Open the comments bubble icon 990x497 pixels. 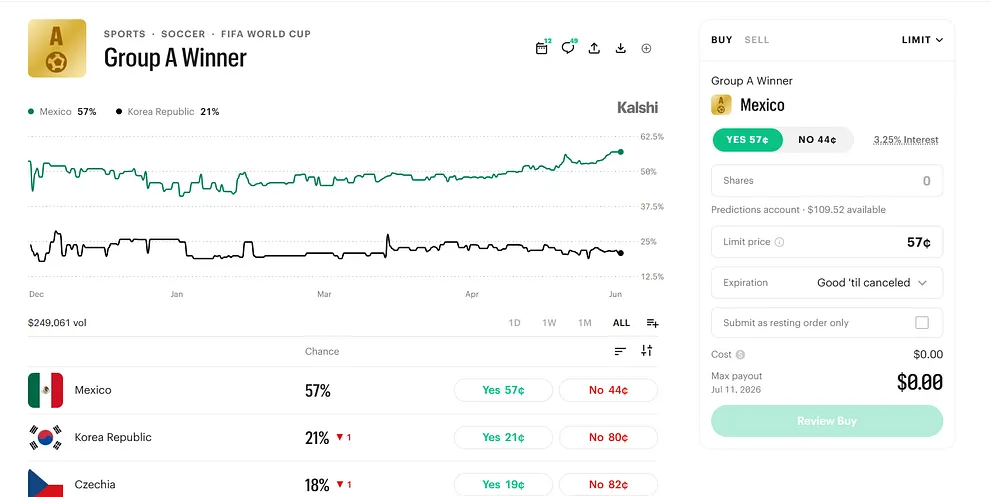568,48
